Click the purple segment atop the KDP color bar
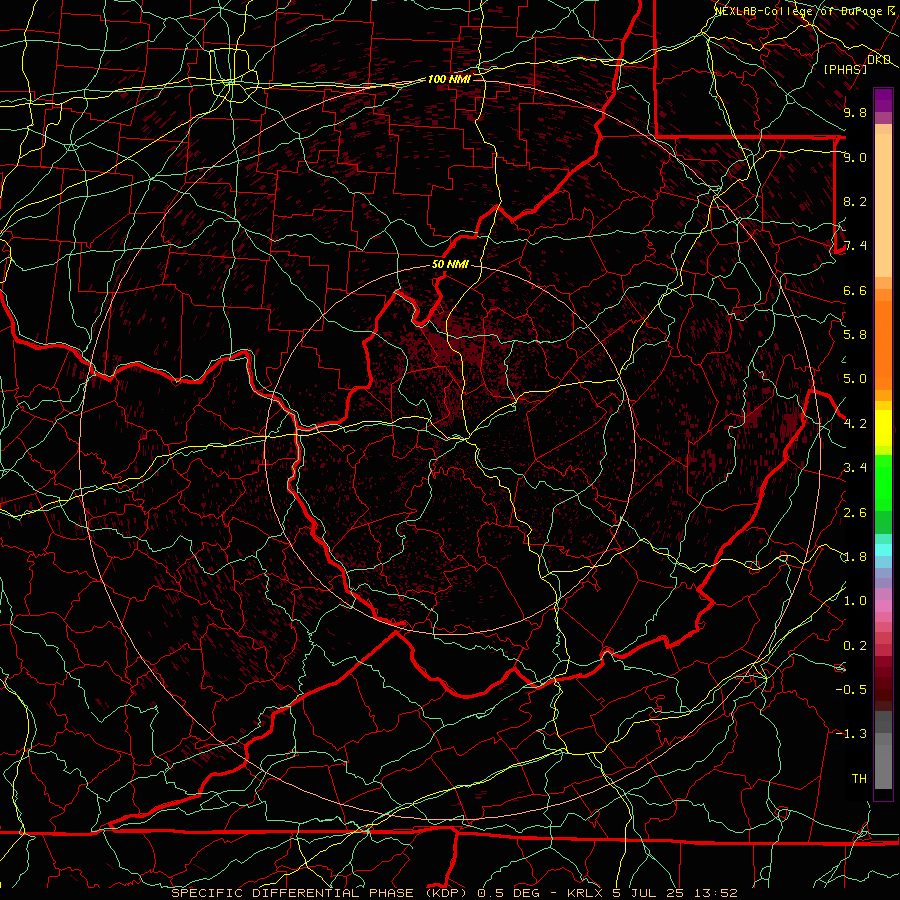This screenshot has height=900, width=900. click(883, 100)
